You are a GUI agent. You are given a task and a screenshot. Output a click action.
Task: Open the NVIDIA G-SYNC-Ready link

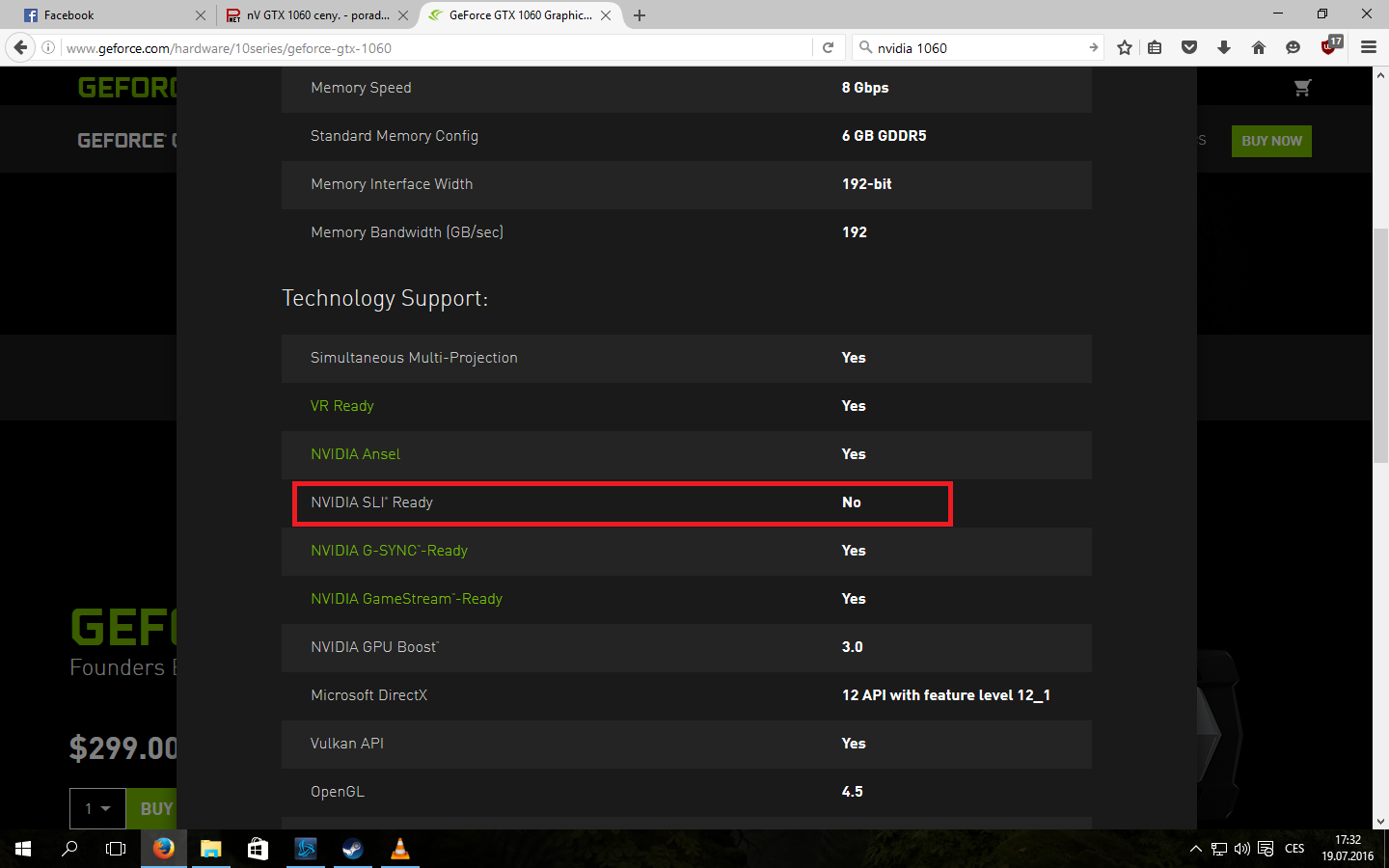[x=389, y=551]
